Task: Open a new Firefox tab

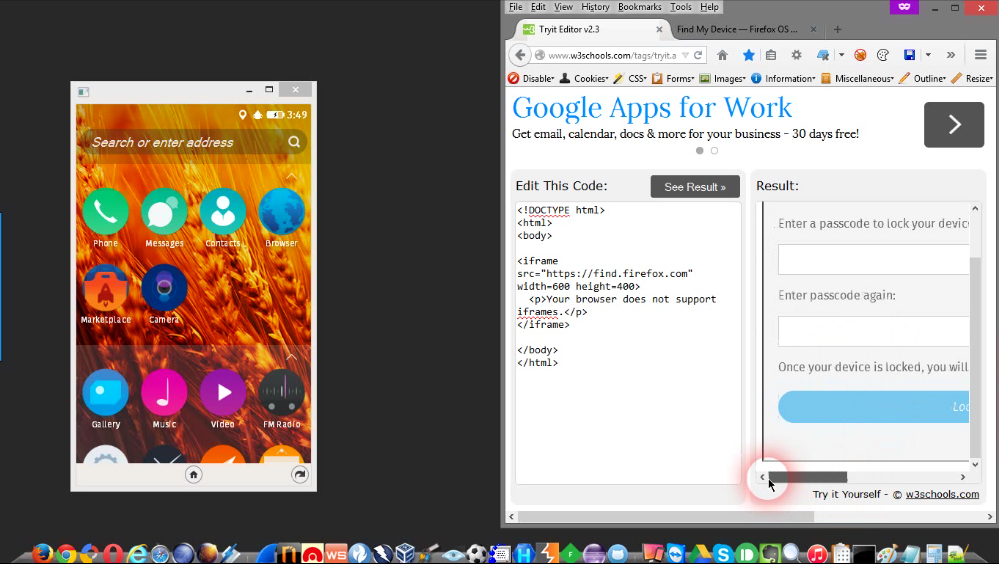Action: coord(837,29)
